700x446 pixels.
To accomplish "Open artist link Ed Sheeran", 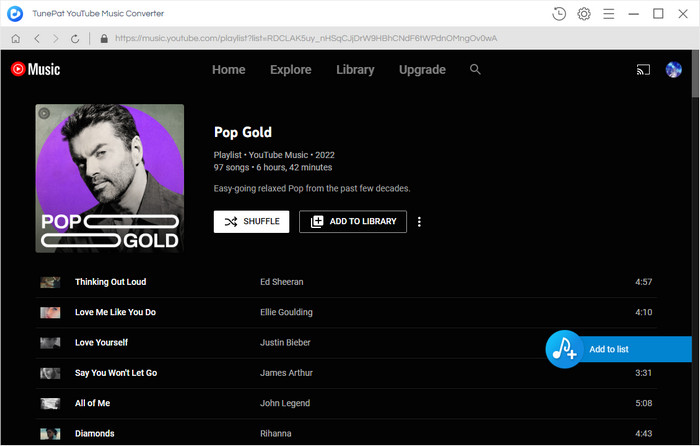I will 282,282.
